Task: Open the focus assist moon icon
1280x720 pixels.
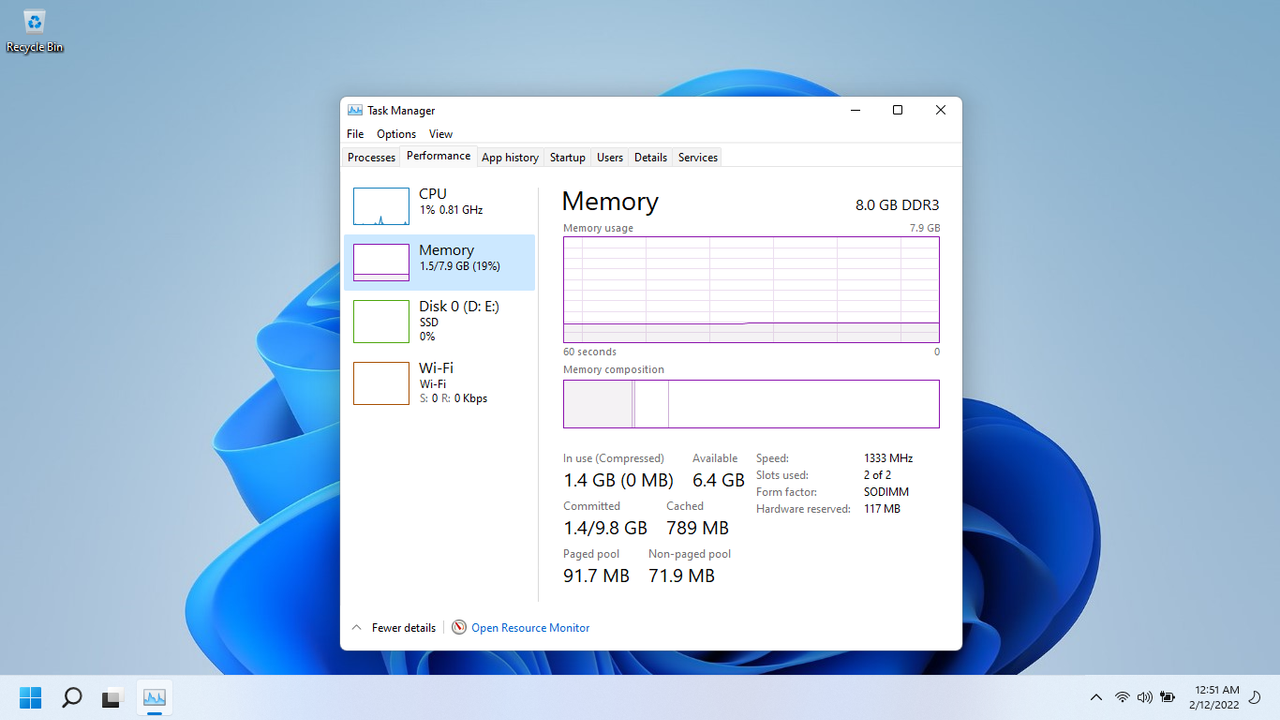Action: pyautogui.click(x=1255, y=697)
